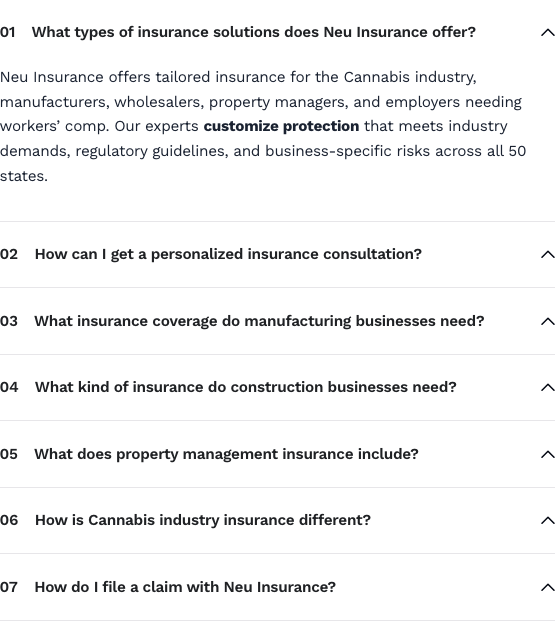The image size is (555, 621).
Task: Toggle the chevron for property management insurance
Action: click(x=547, y=454)
